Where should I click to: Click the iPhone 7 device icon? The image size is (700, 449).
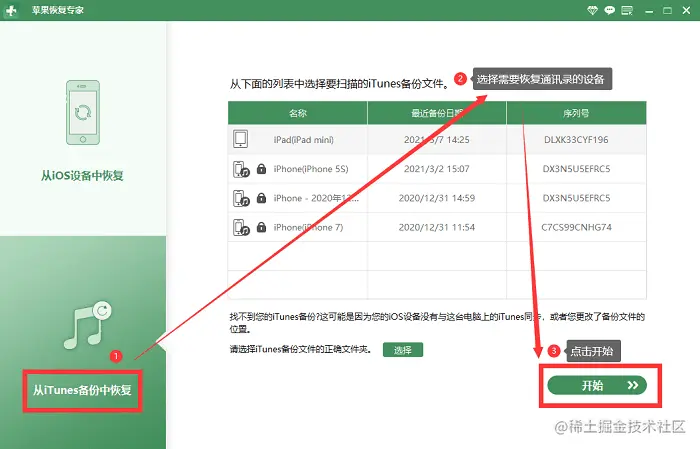pyautogui.click(x=241, y=228)
